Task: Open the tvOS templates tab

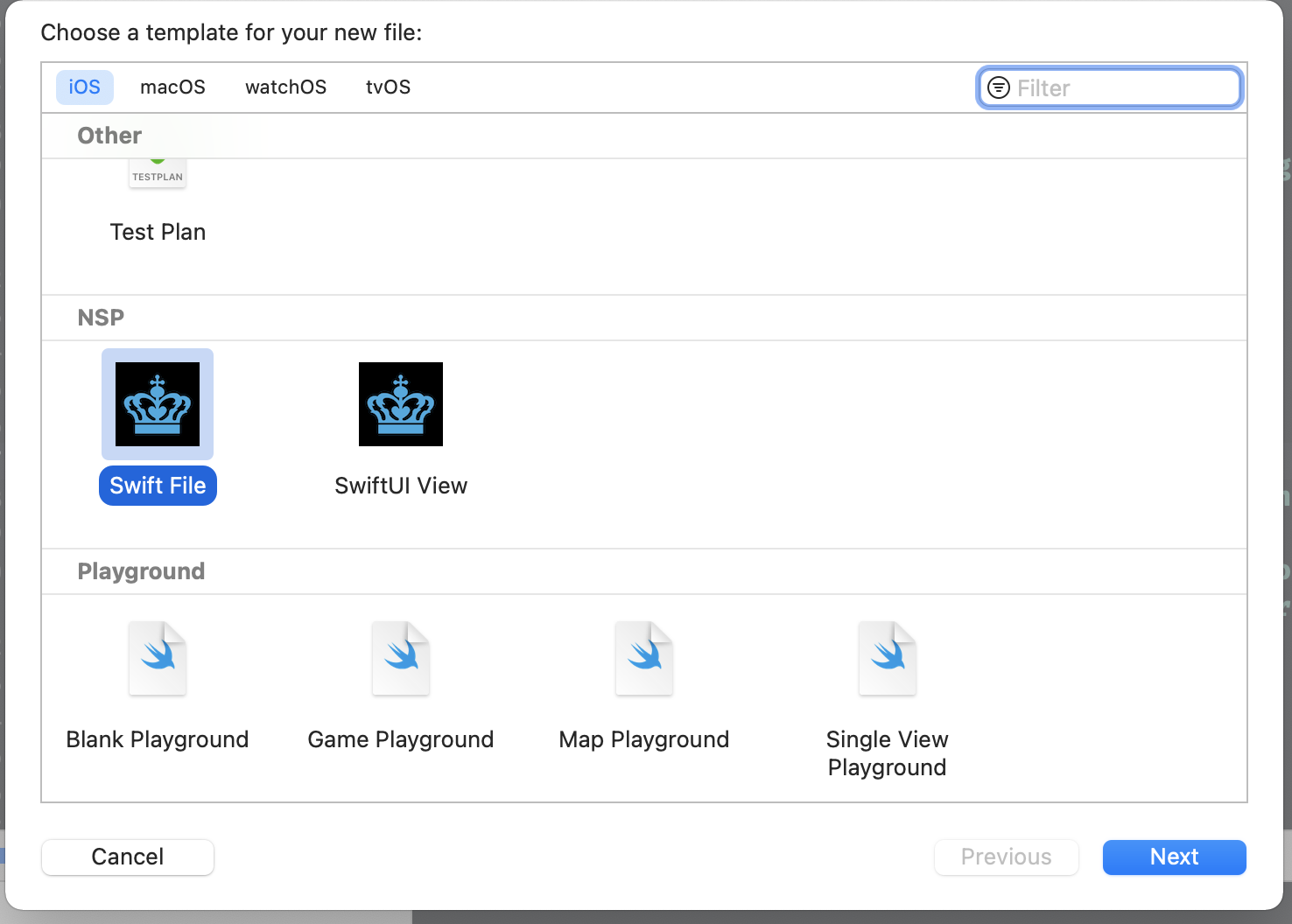Action: coord(388,87)
